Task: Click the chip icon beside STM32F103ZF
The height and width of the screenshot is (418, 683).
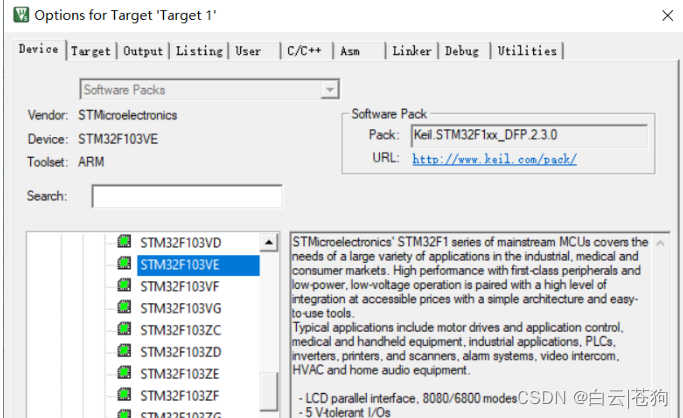Action: point(124,394)
